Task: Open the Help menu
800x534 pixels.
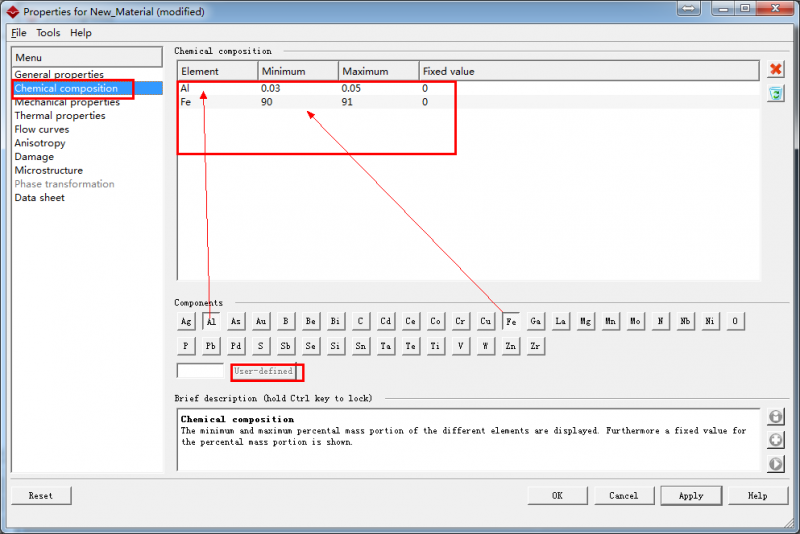Action: click(x=81, y=33)
